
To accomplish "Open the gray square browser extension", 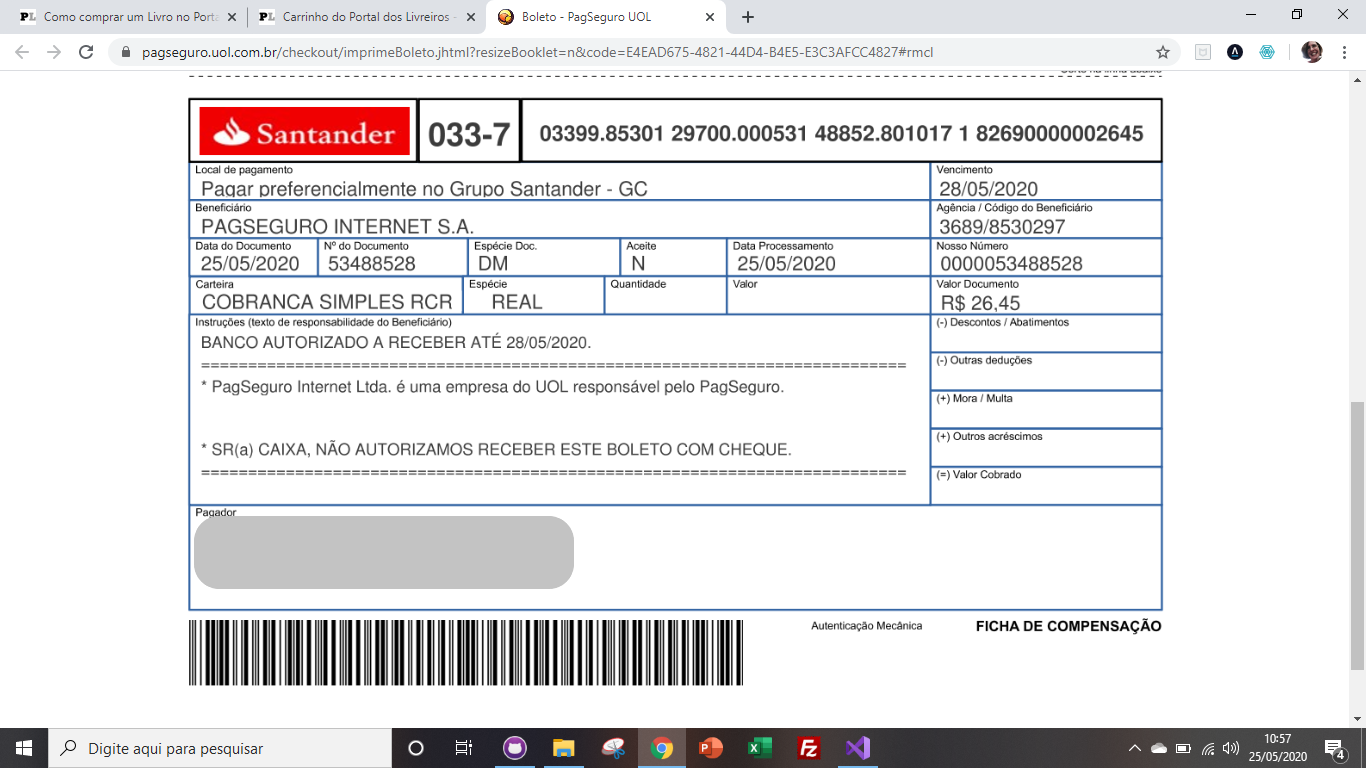I will [1203, 52].
